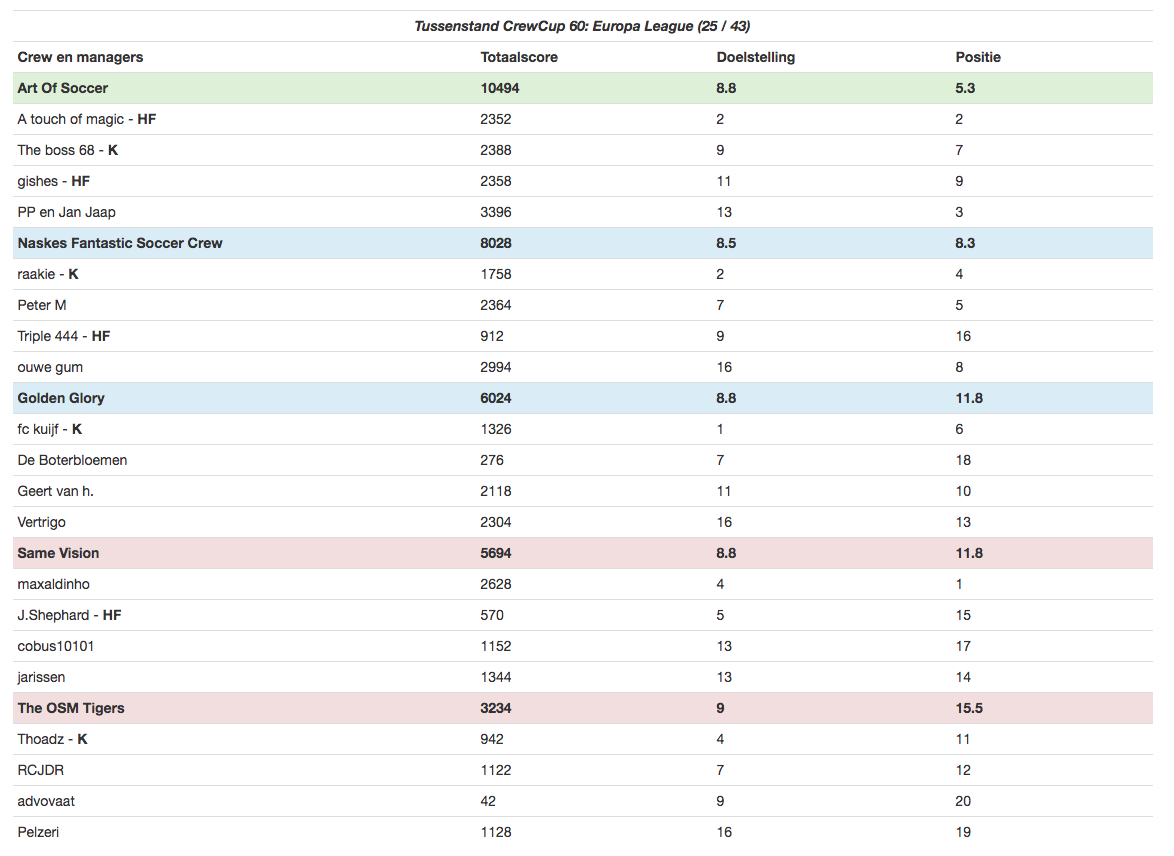Click the Doelstelling column header
The image size is (1174, 856).
756,57
